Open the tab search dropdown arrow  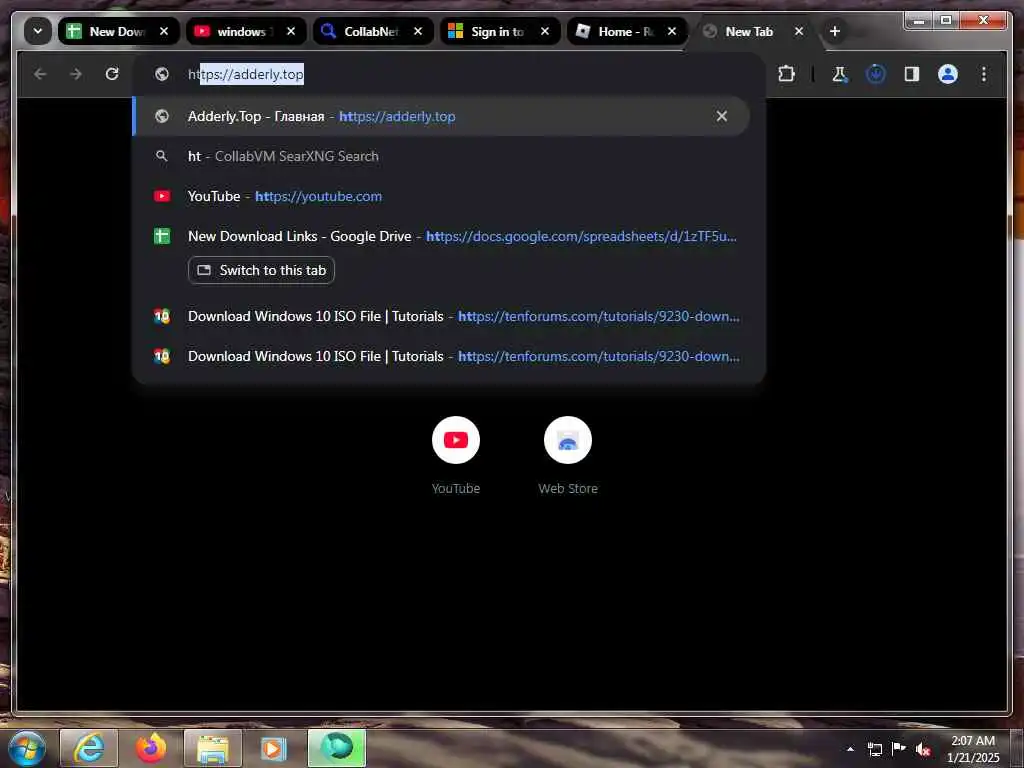[x=38, y=31]
